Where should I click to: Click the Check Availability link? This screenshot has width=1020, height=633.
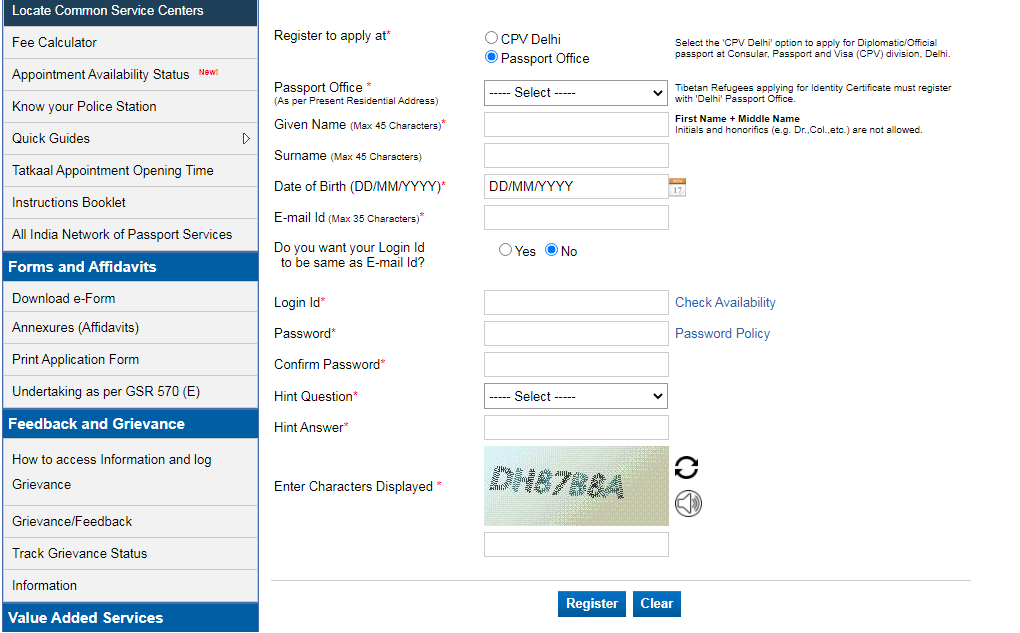(725, 303)
